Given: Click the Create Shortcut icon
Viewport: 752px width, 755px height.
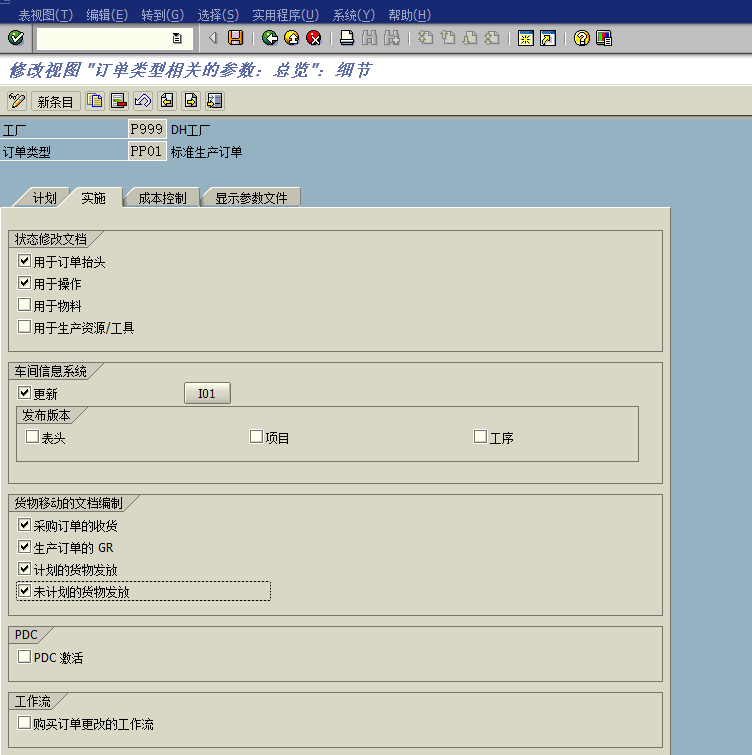Looking at the screenshot, I should (548, 38).
